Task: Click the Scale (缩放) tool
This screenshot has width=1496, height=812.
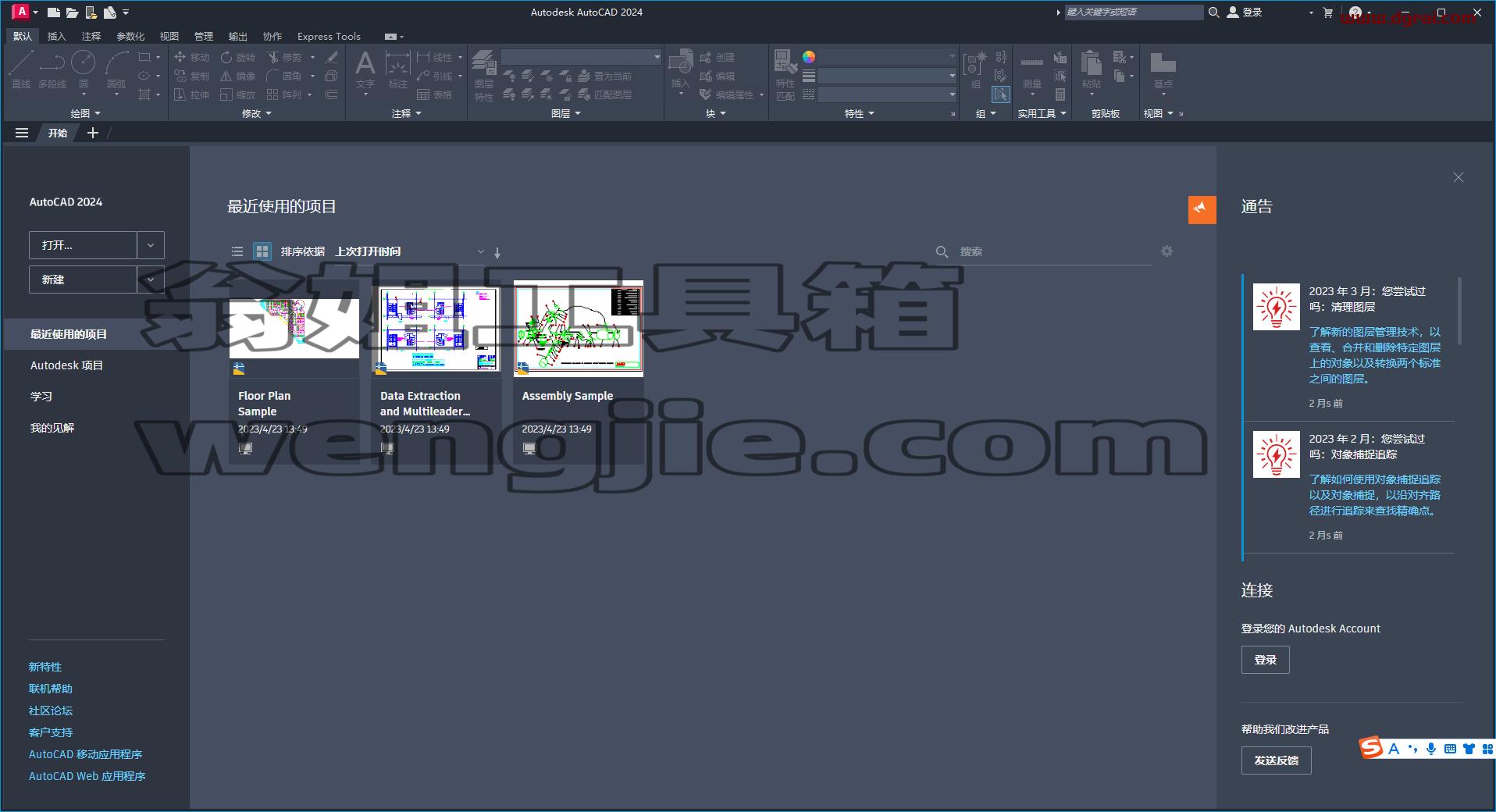Action: [237, 94]
